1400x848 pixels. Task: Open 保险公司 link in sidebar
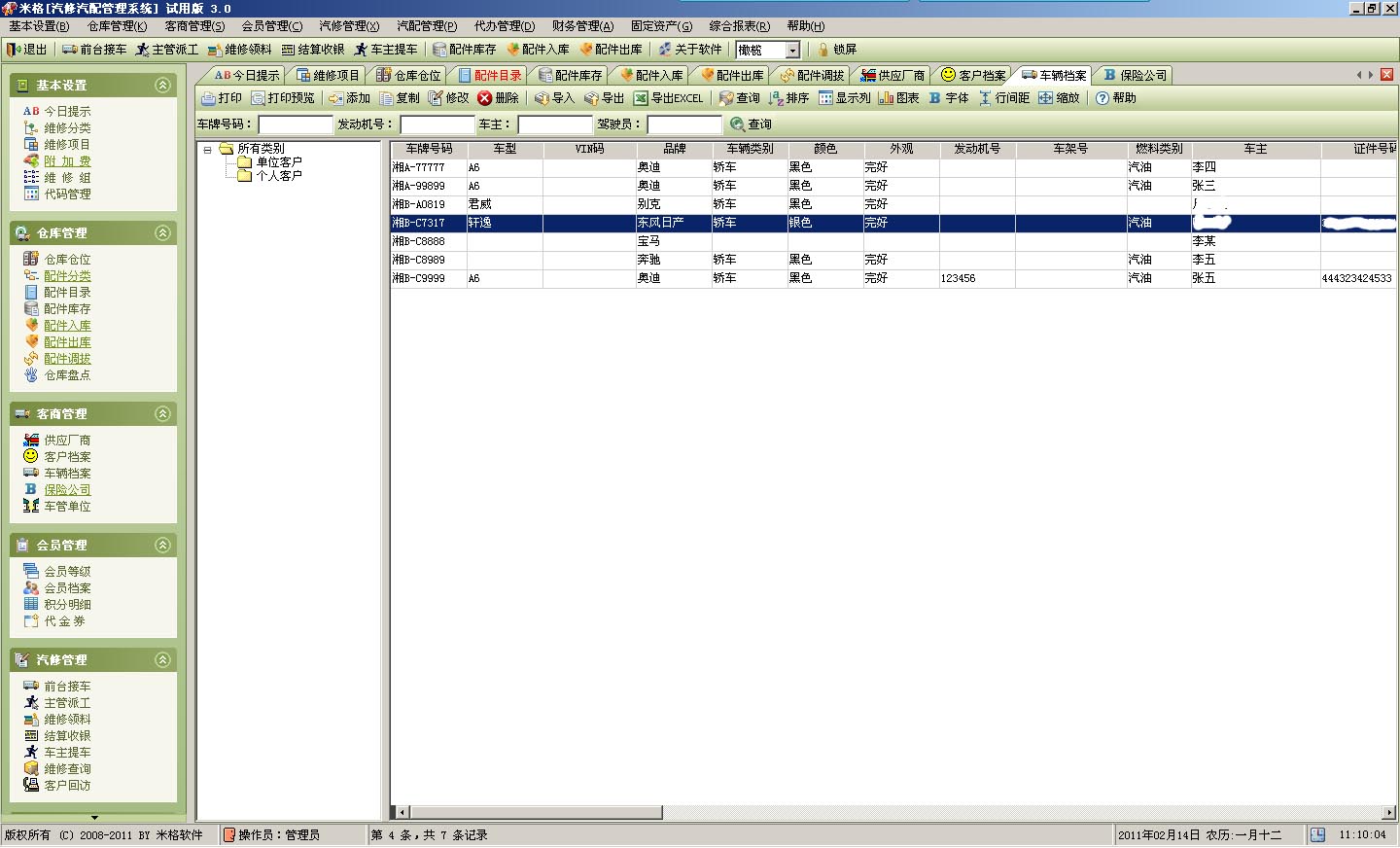67,490
